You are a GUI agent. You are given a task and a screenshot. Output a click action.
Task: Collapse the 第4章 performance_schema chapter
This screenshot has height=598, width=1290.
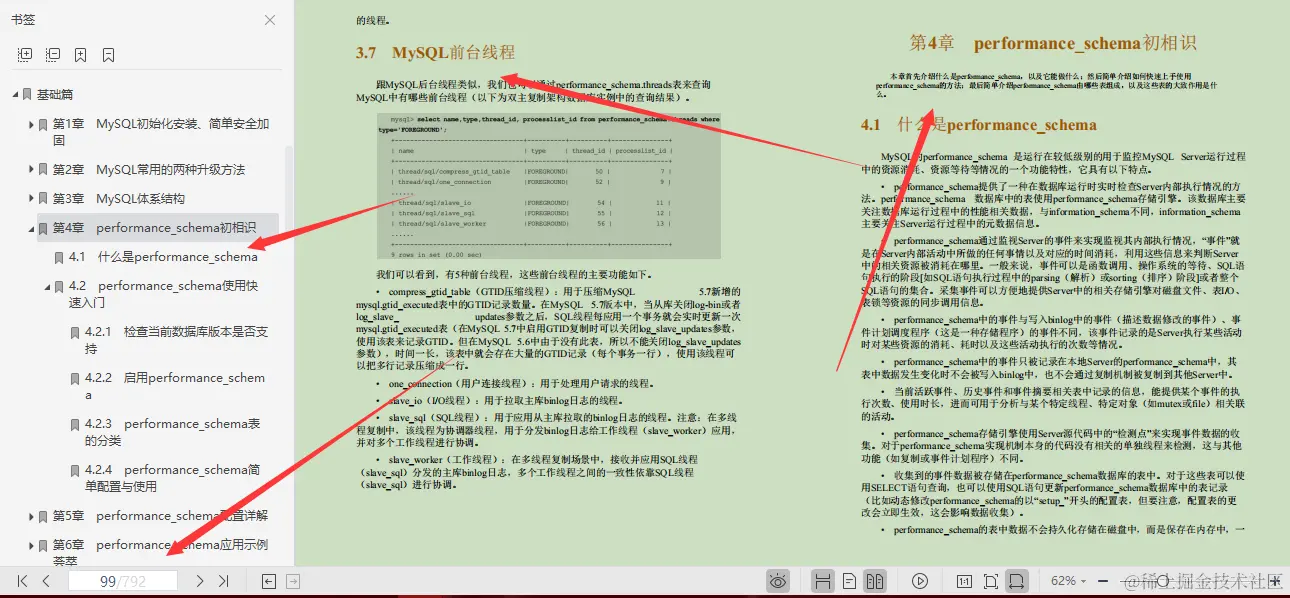coord(33,228)
